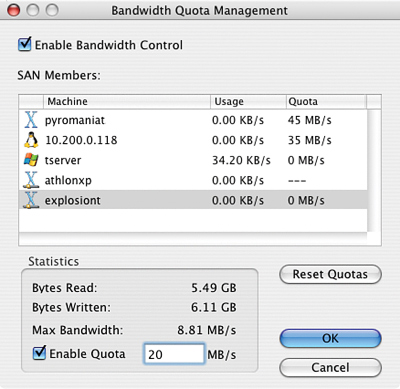This screenshot has height=389, width=400.
Task: Confirm settings with the OK button
Action: tap(330, 338)
